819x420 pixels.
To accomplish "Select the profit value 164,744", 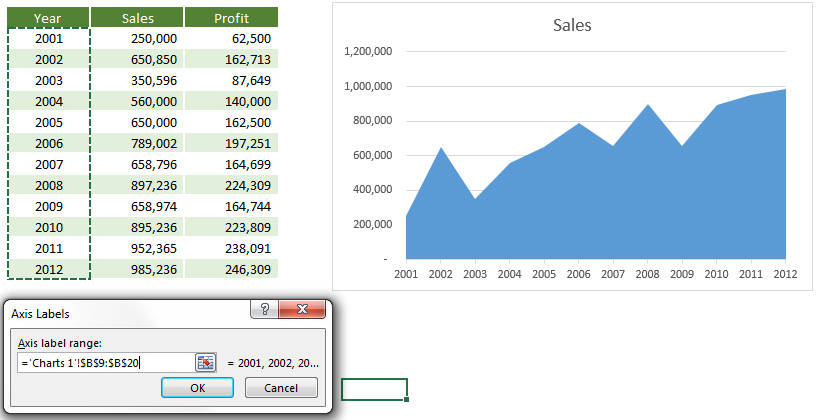I will pyautogui.click(x=231, y=206).
